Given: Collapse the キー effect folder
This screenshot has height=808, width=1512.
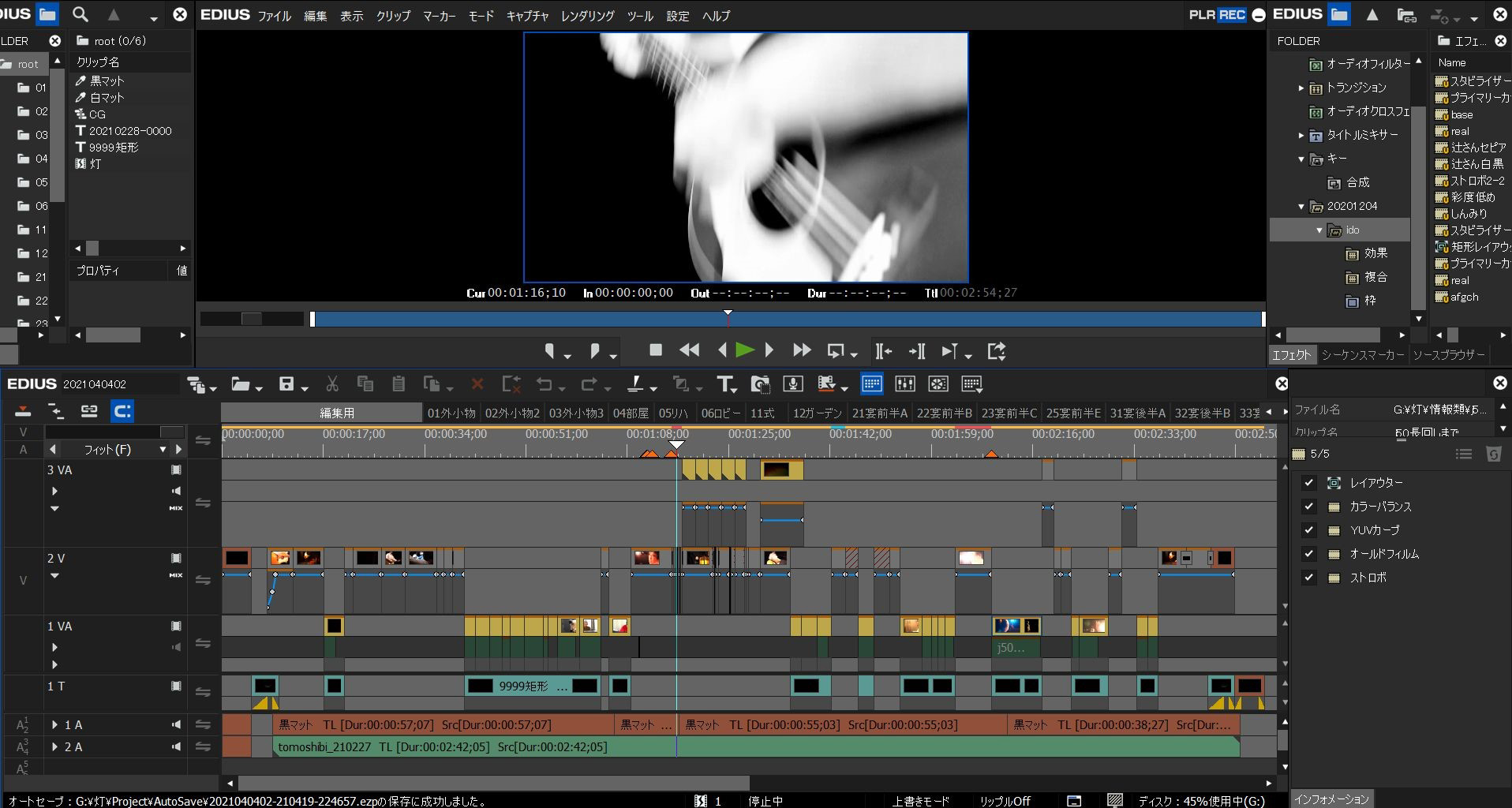Looking at the screenshot, I should (1301, 159).
